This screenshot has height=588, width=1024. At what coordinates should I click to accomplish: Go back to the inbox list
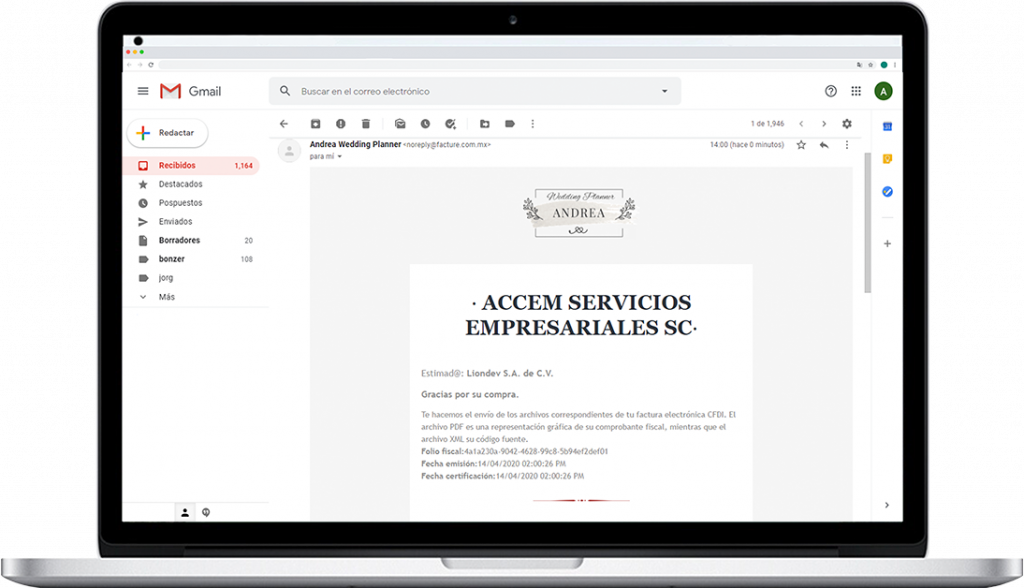[x=283, y=124]
